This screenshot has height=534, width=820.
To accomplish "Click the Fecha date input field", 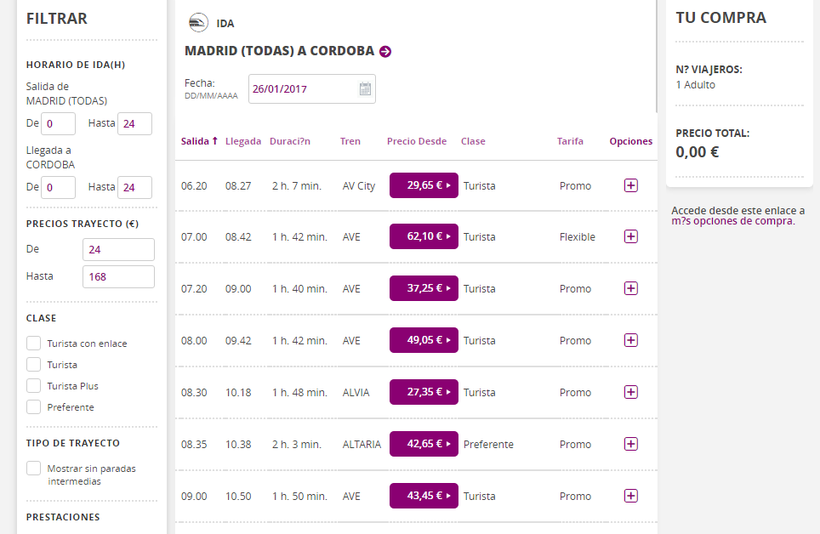I will (x=300, y=89).
